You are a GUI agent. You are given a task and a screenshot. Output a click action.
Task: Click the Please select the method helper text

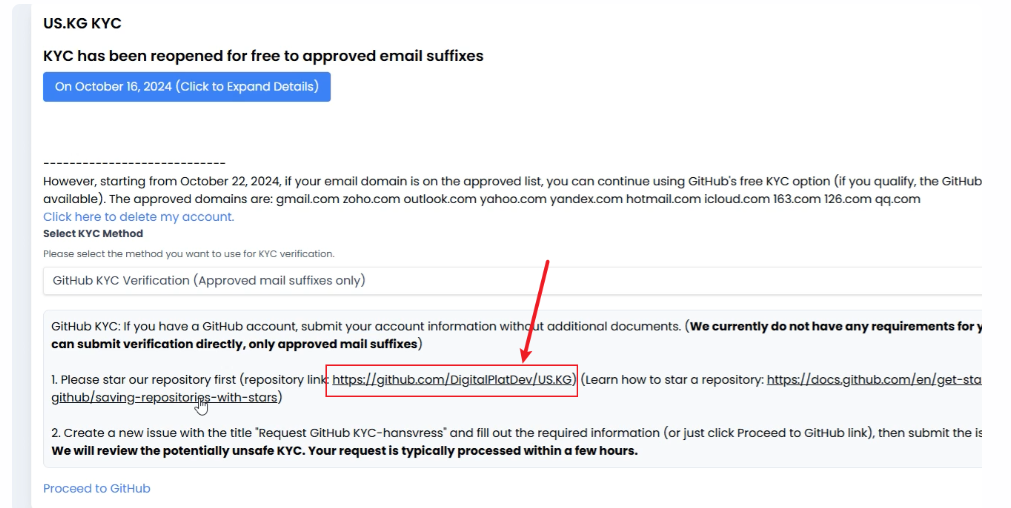click(188, 254)
